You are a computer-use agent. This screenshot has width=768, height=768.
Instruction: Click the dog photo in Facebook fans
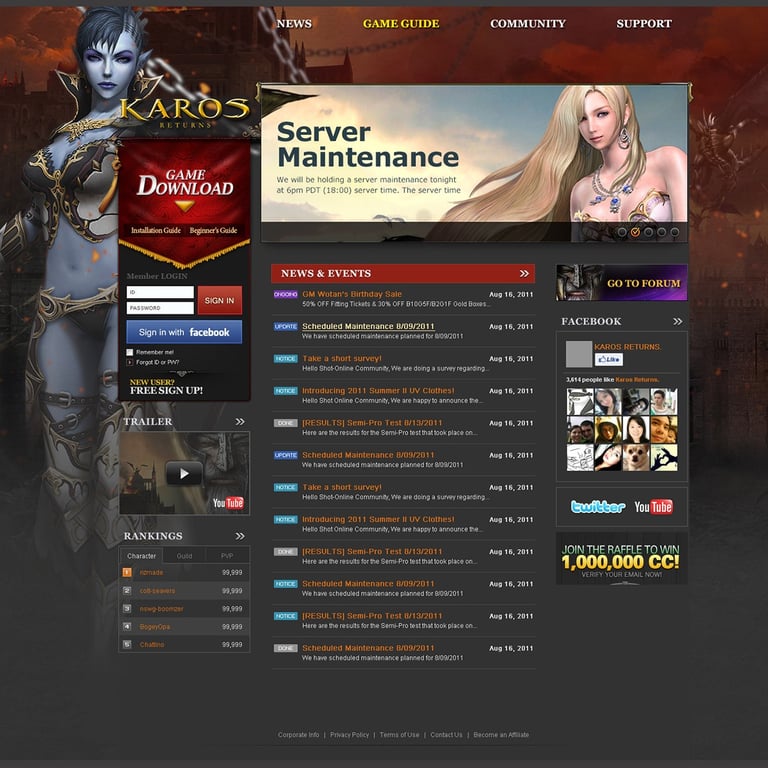[636, 457]
